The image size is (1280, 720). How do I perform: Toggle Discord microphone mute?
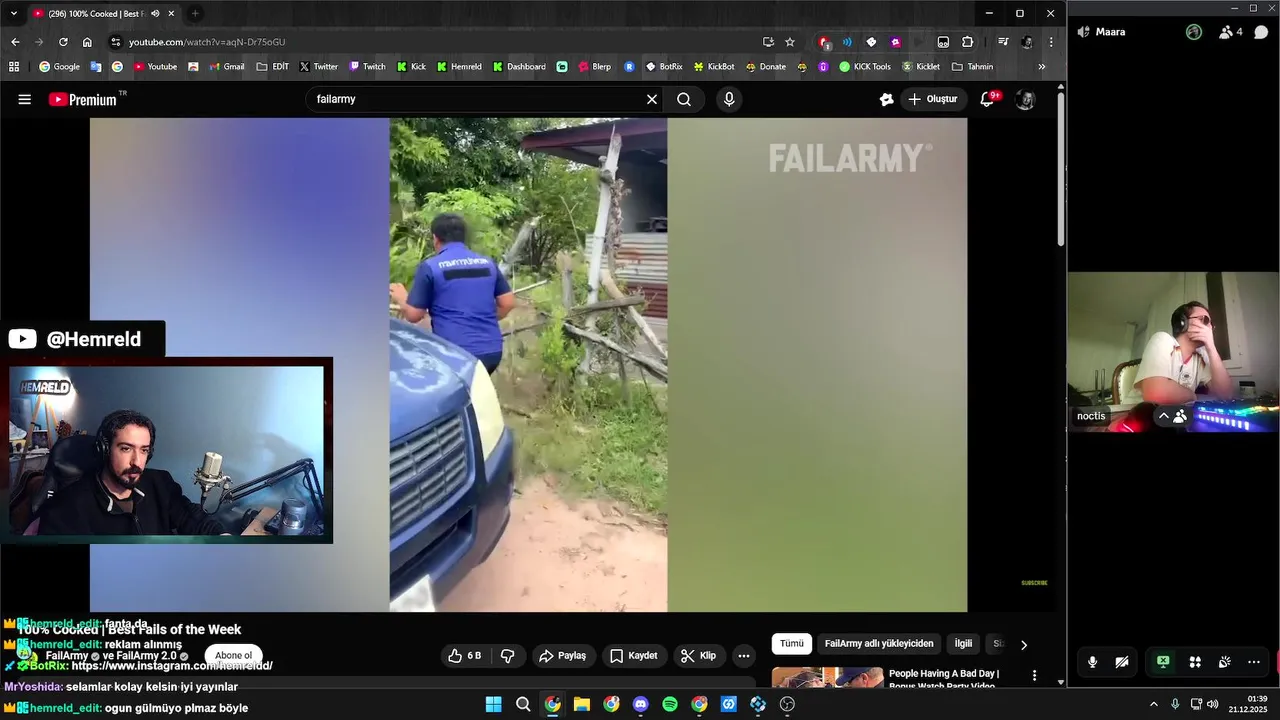coord(1093,662)
